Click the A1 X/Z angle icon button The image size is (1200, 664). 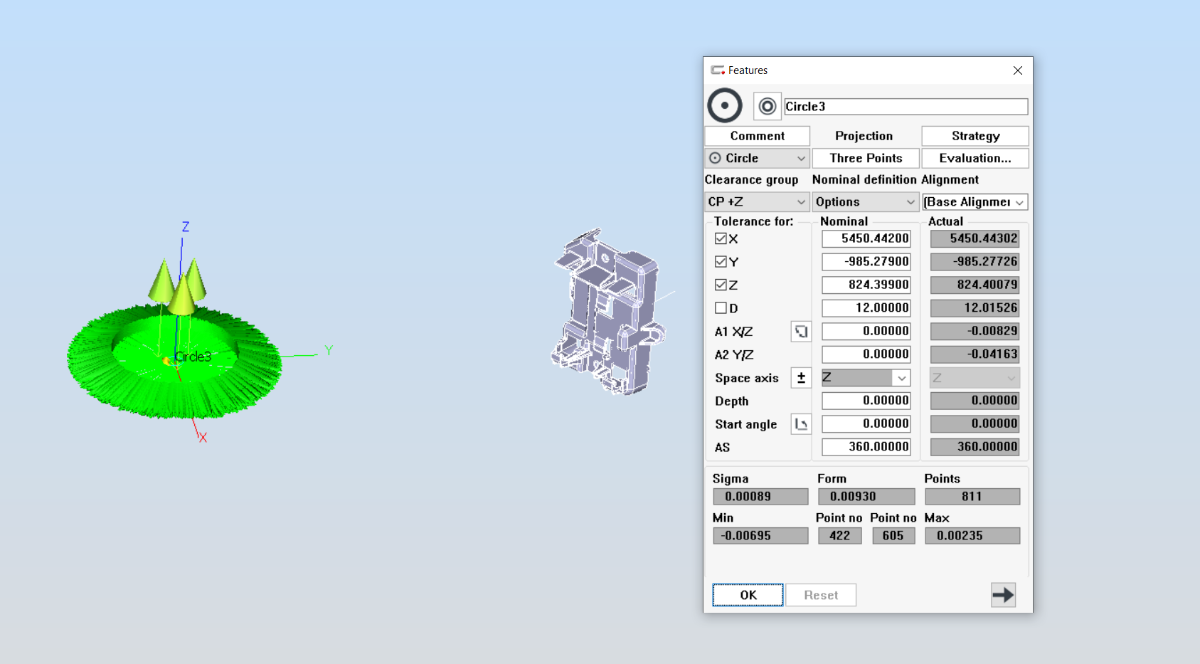pos(800,332)
